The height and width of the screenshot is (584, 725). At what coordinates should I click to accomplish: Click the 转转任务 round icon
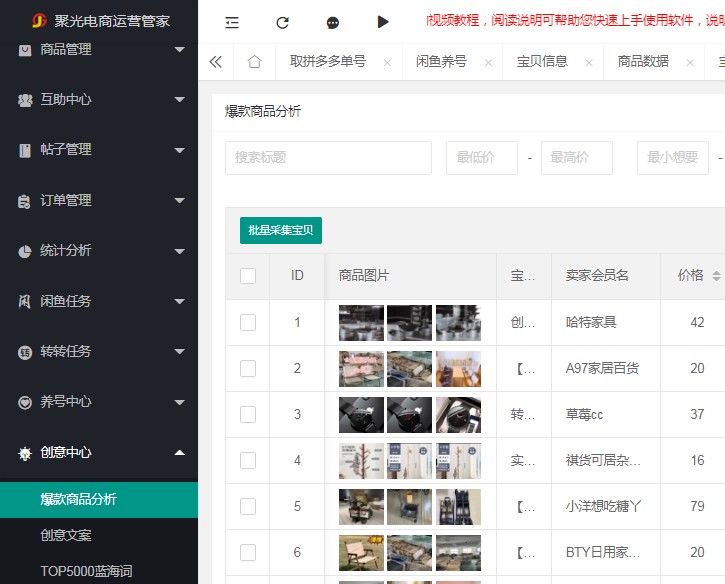pyautogui.click(x=25, y=352)
